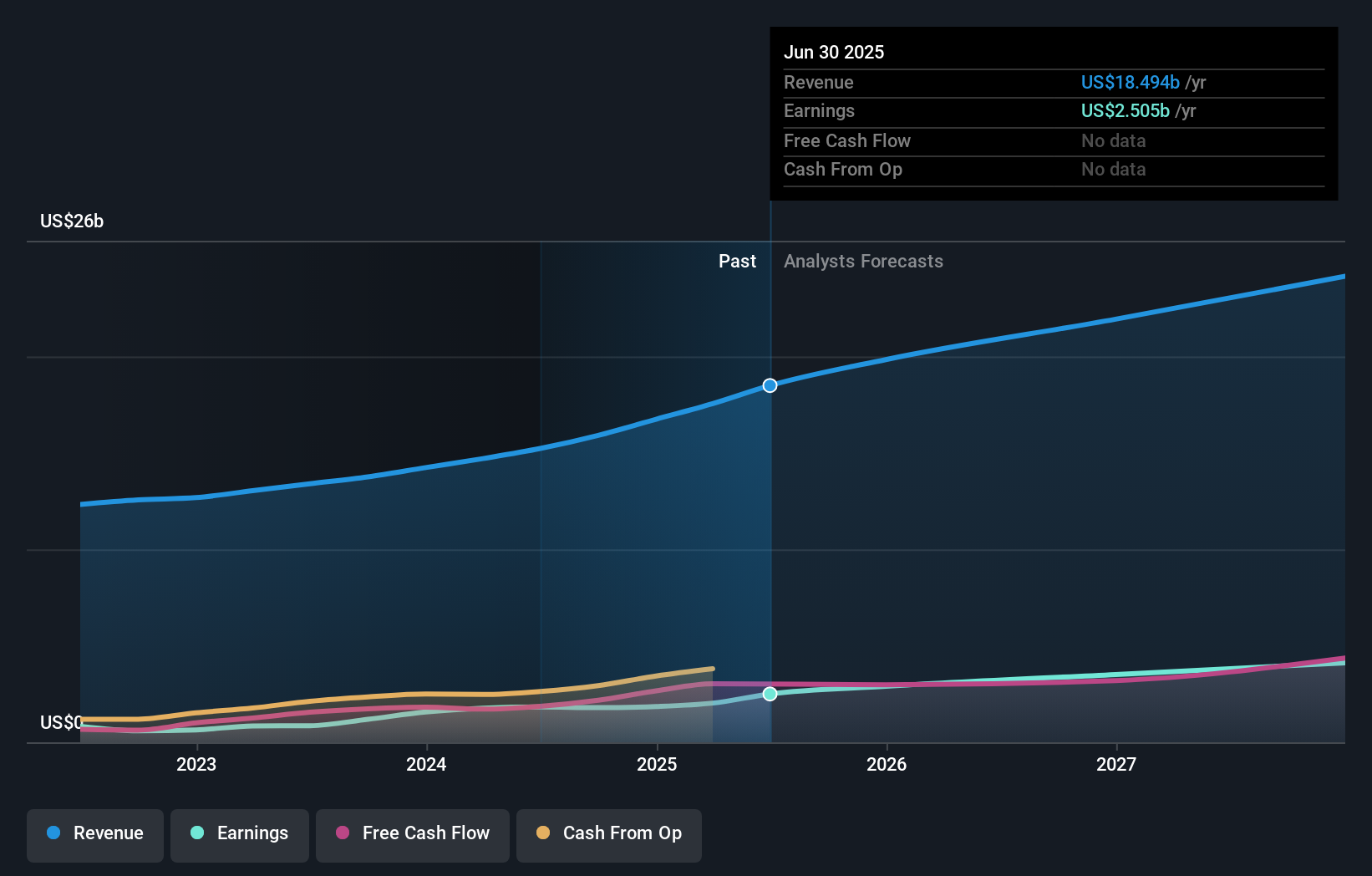The width and height of the screenshot is (1372, 876).
Task: Click the Free Cash Flow tooltip row label
Action: 847,140
